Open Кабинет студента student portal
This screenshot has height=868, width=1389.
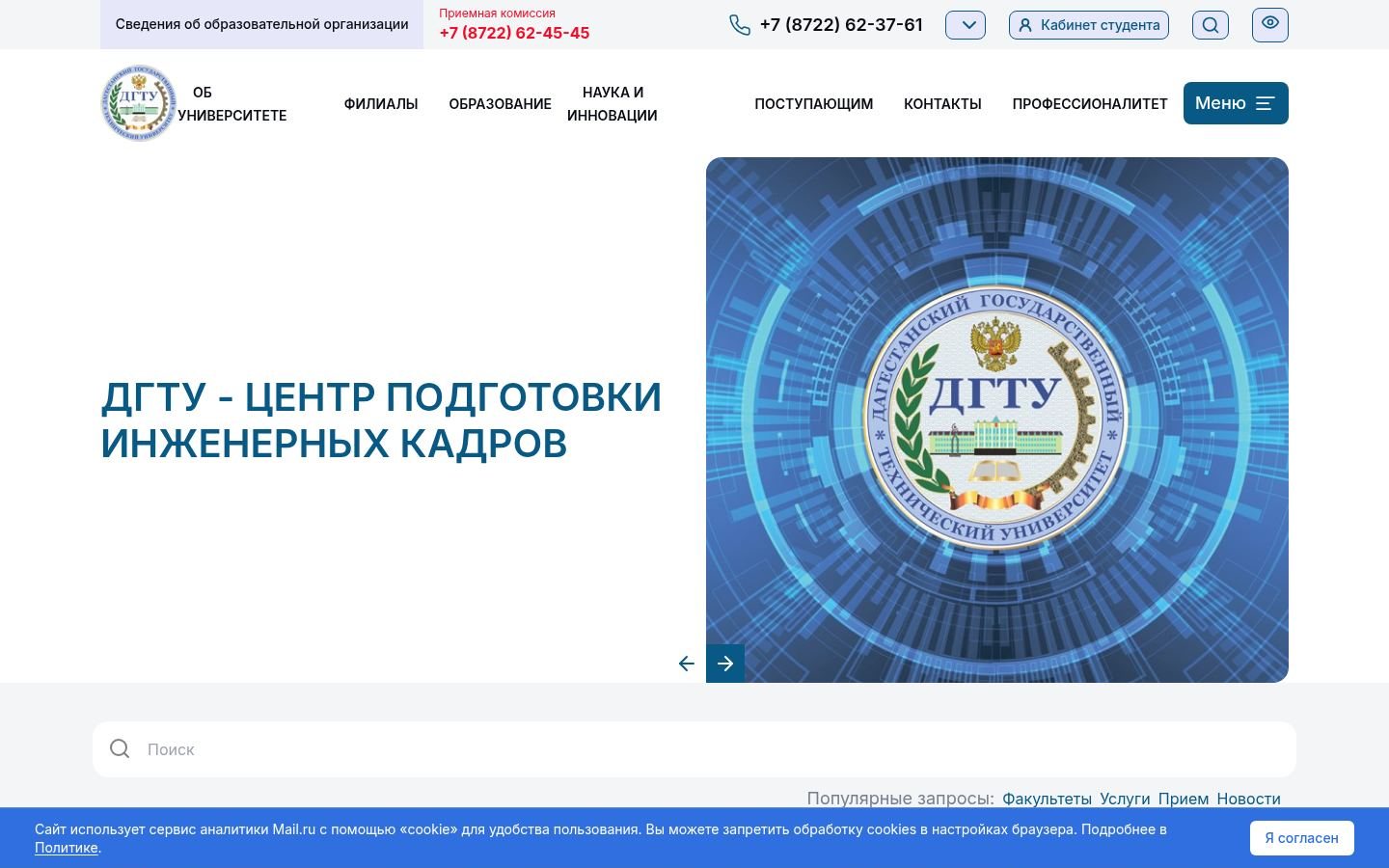tap(1089, 25)
